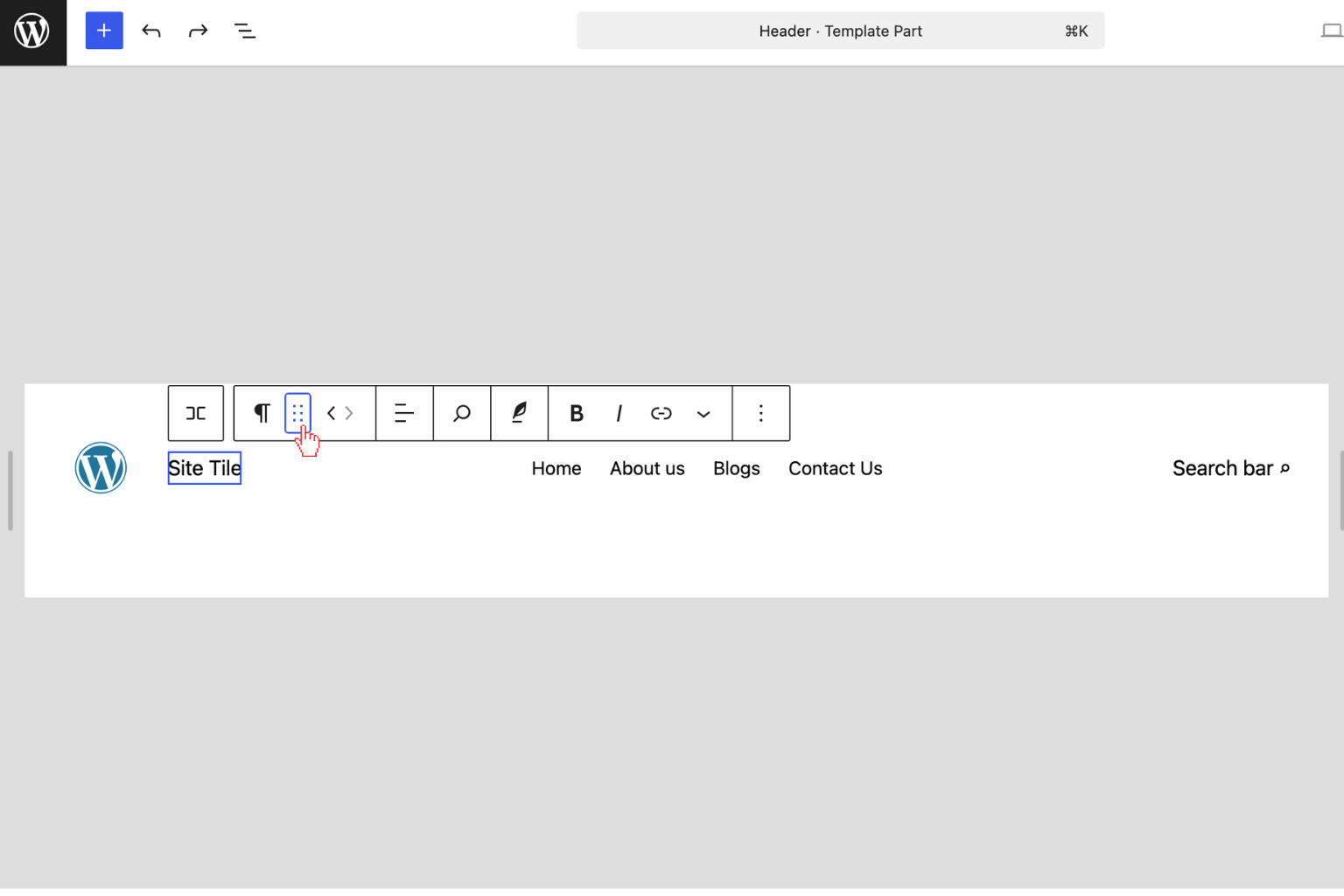Move block left with left arrow
The width and height of the screenshot is (1344, 896).
tap(332, 413)
